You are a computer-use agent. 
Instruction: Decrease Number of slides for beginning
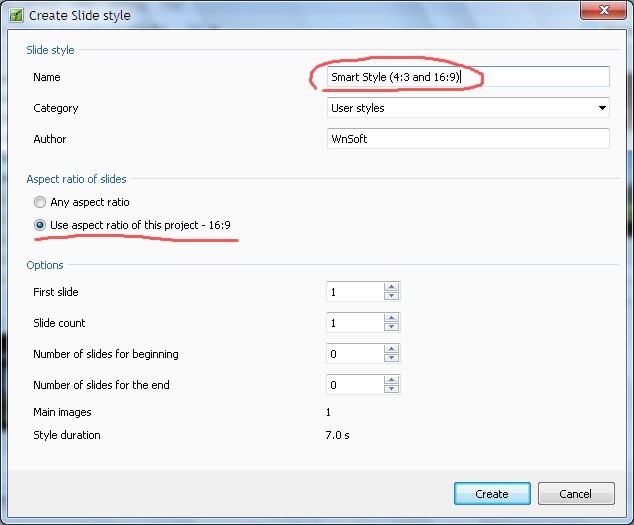click(x=391, y=358)
